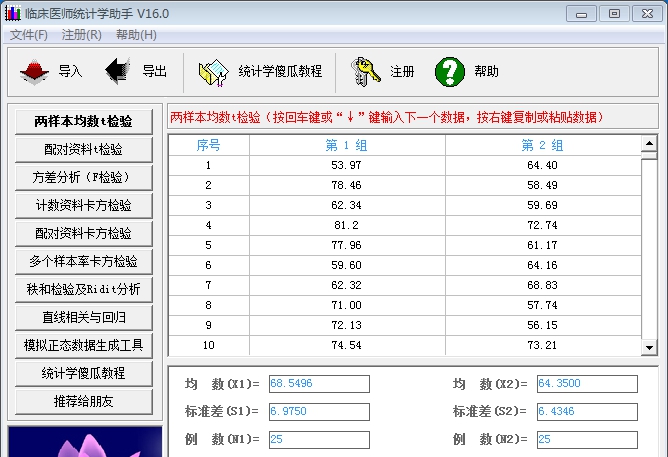Click the 标准差(S1) input field
Viewport: 668px width, 457px height.
point(319,412)
